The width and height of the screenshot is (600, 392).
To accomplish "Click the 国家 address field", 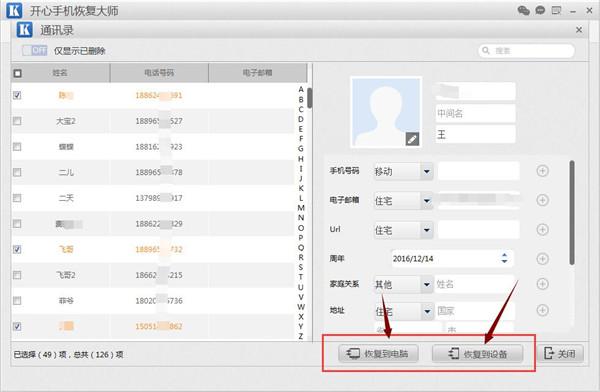I will (x=475, y=311).
